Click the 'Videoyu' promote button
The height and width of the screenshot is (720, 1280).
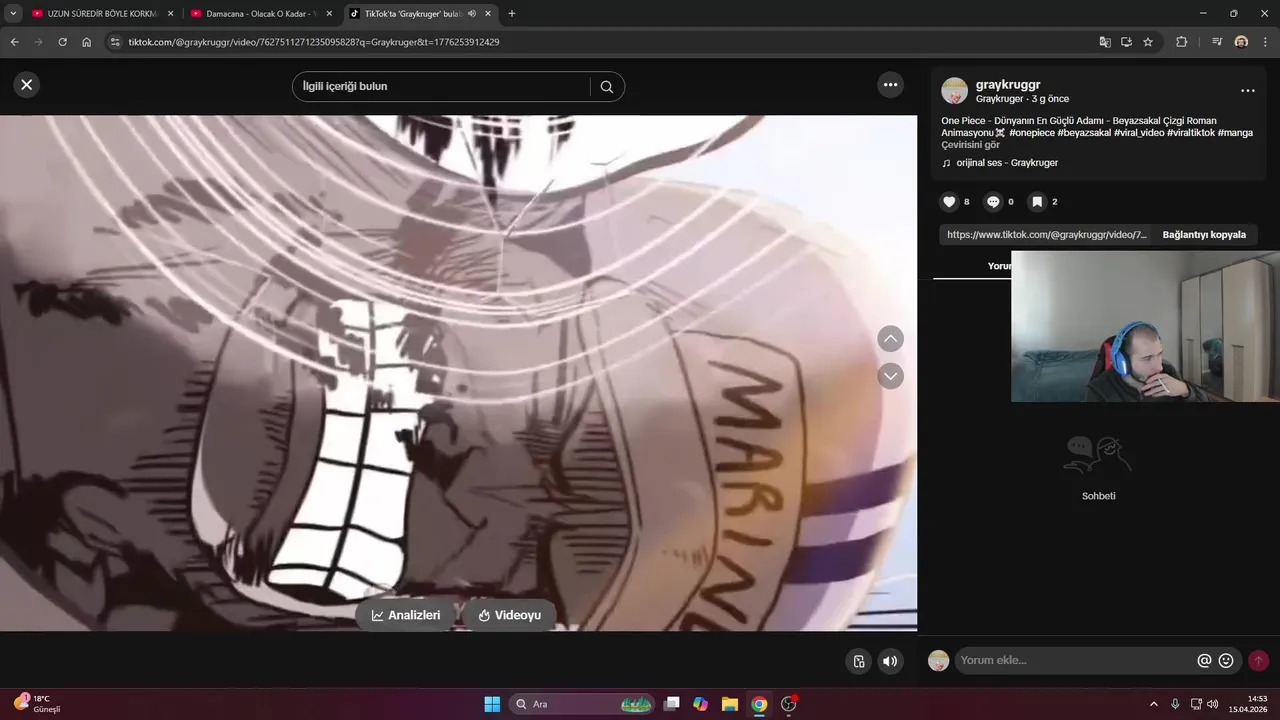(x=509, y=615)
